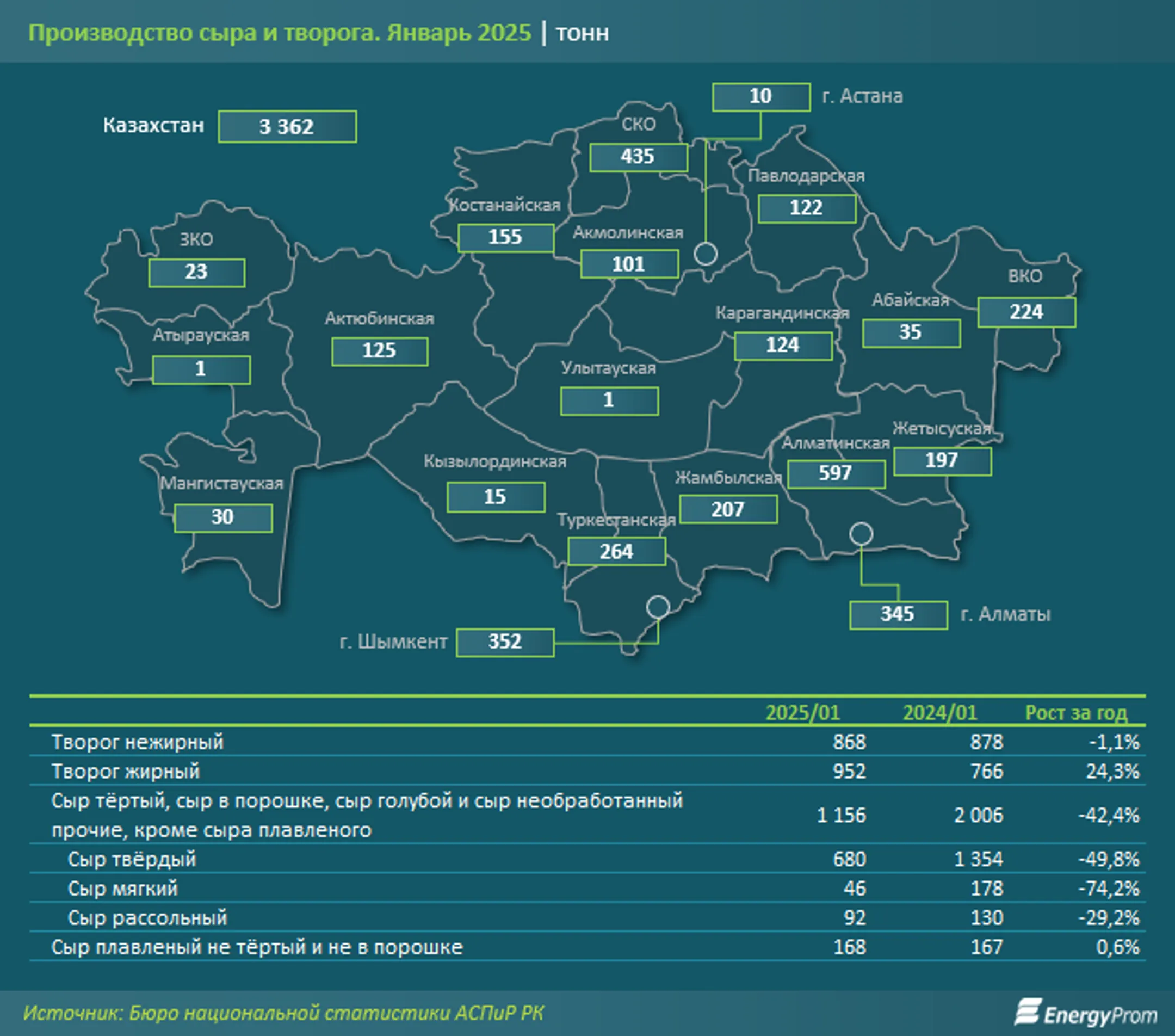This screenshot has height=1036, width=1175.
Task: Click the г. Шымкент value box 352
Action: 505,642
